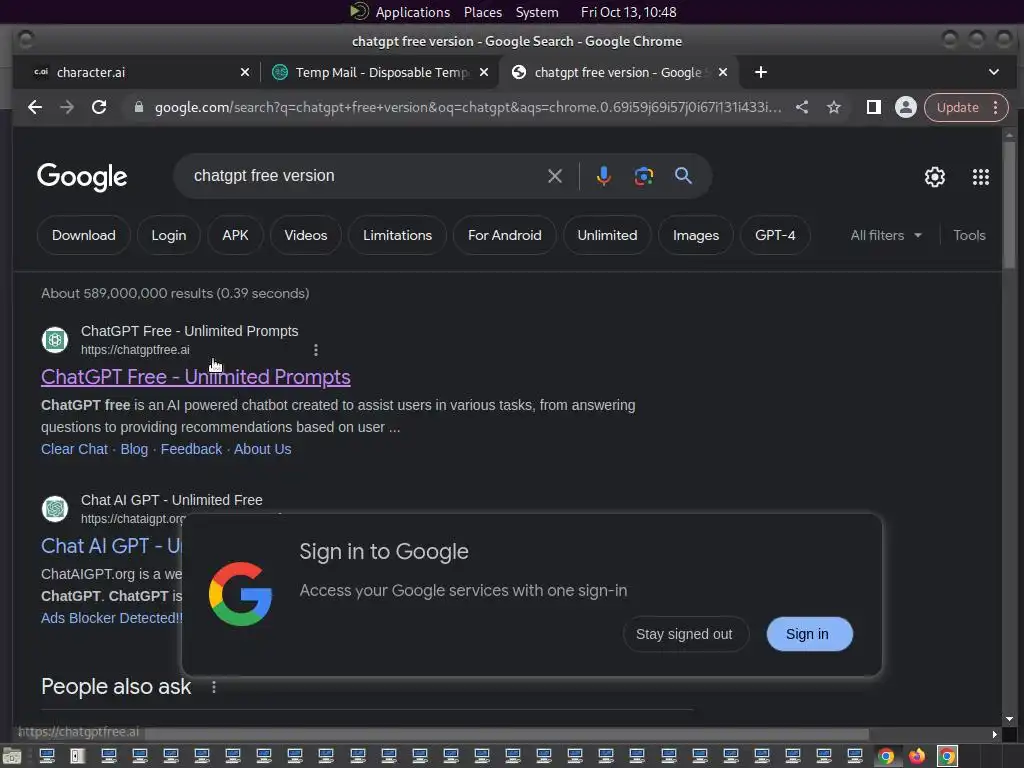The image size is (1024, 768).
Task: Open the search Tools options
Action: click(968, 235)
